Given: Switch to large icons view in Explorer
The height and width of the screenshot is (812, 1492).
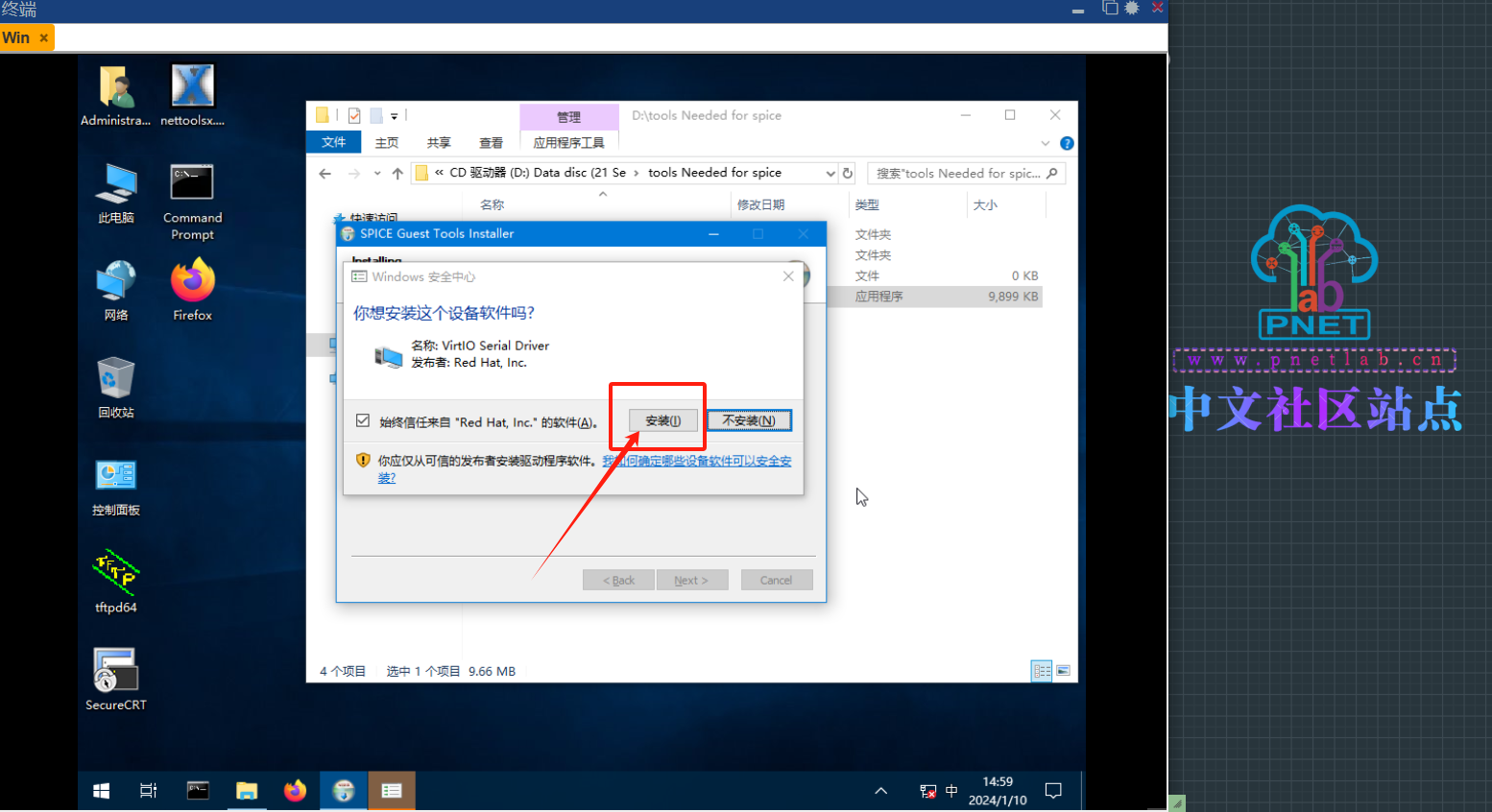Looking at the screenshot, I should (1063, 671).
